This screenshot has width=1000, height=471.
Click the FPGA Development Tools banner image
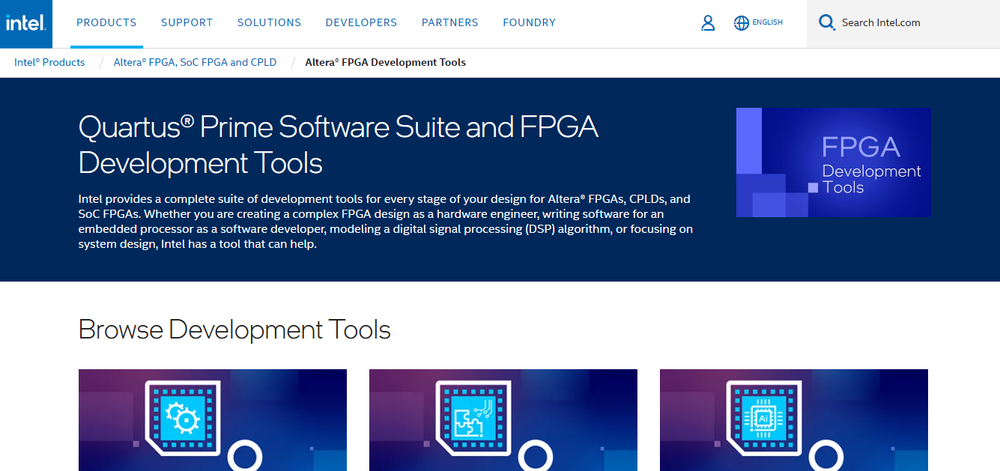tap(834, 163)
